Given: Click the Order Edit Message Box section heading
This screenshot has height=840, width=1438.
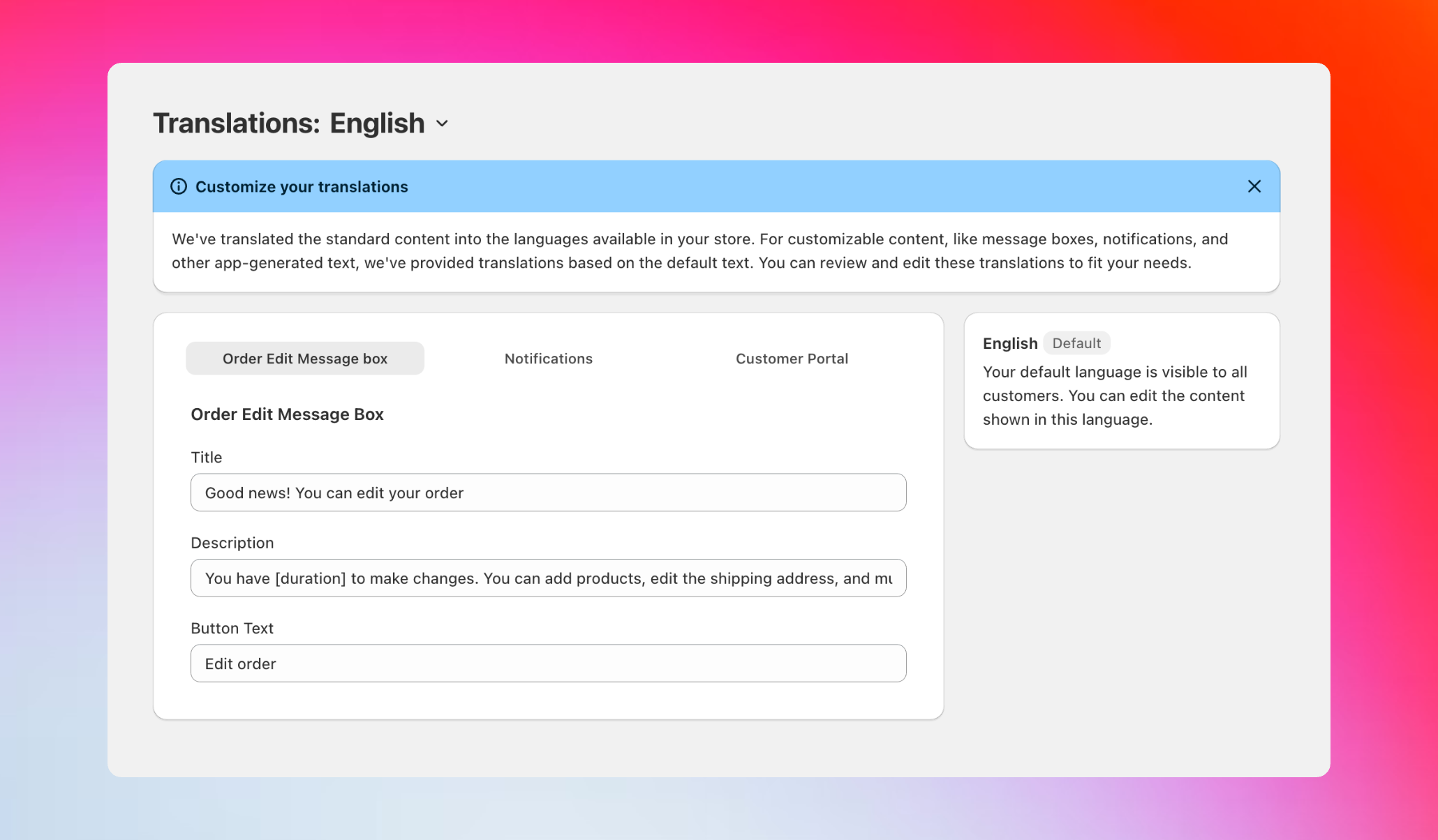Looking at the screenshot, I should pyautogui.click(x=287, y=414).
